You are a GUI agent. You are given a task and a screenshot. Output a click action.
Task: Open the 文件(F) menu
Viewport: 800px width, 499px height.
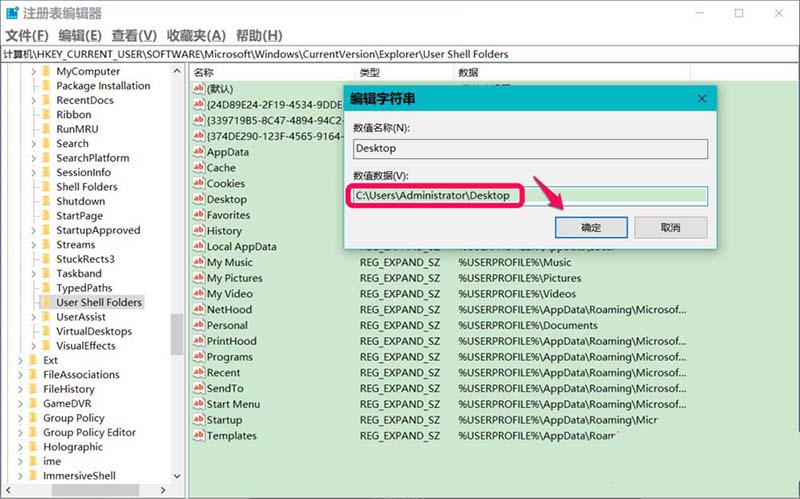pos(26,35)
